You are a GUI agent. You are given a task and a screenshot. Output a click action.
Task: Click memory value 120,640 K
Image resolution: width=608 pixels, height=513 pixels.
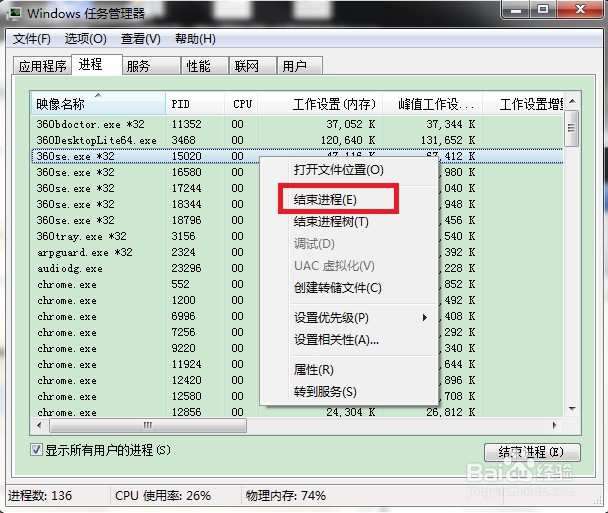pos(348,140)
